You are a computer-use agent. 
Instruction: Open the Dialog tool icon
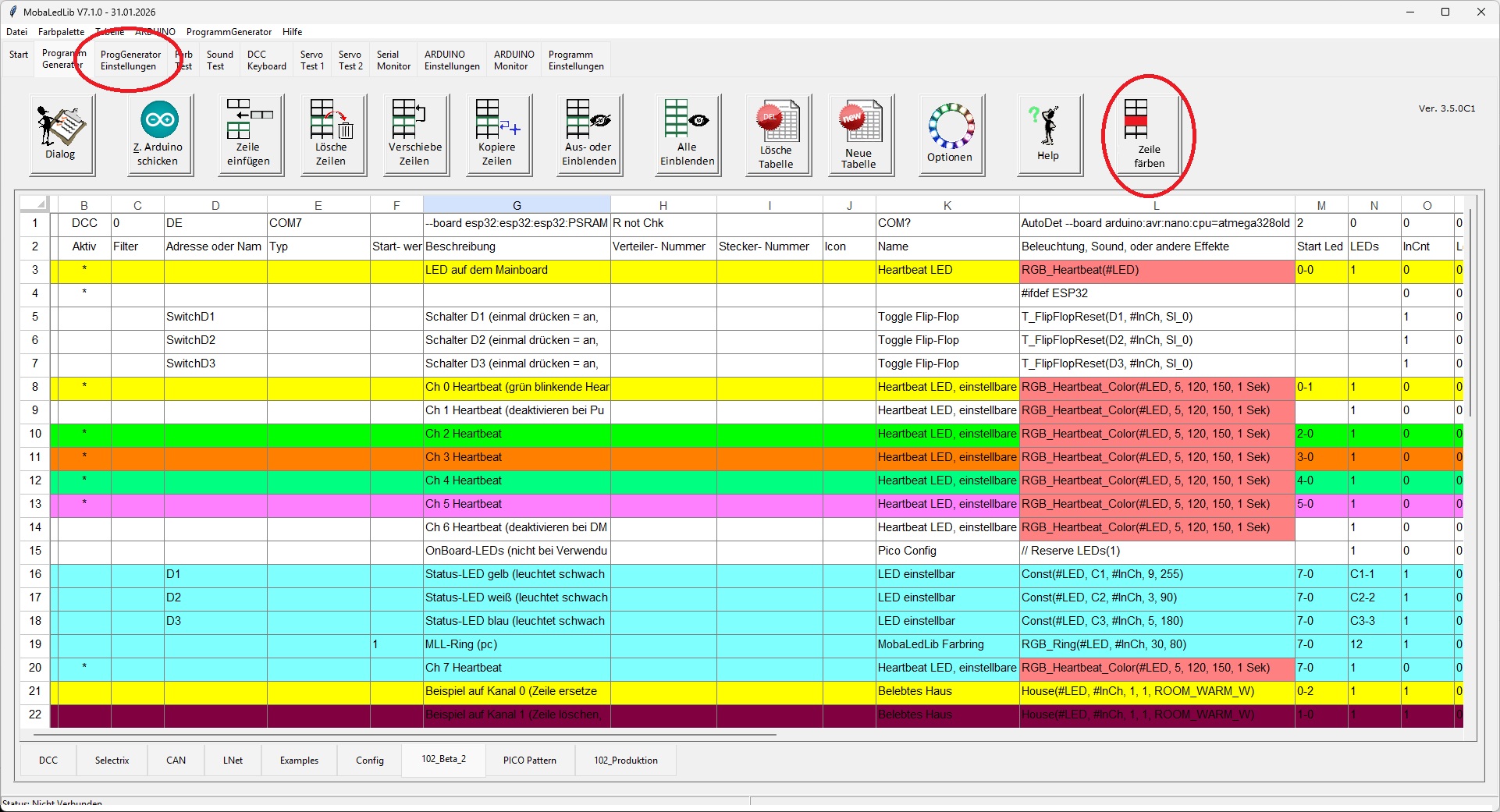(61, 133)
